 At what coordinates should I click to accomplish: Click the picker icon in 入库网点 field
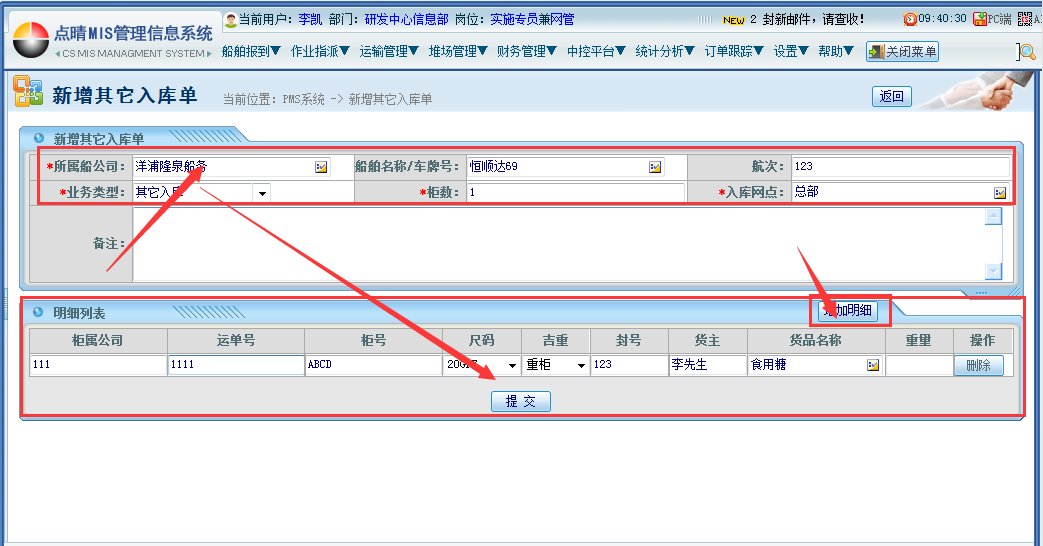pyautogui.click(x=999, y=192)
